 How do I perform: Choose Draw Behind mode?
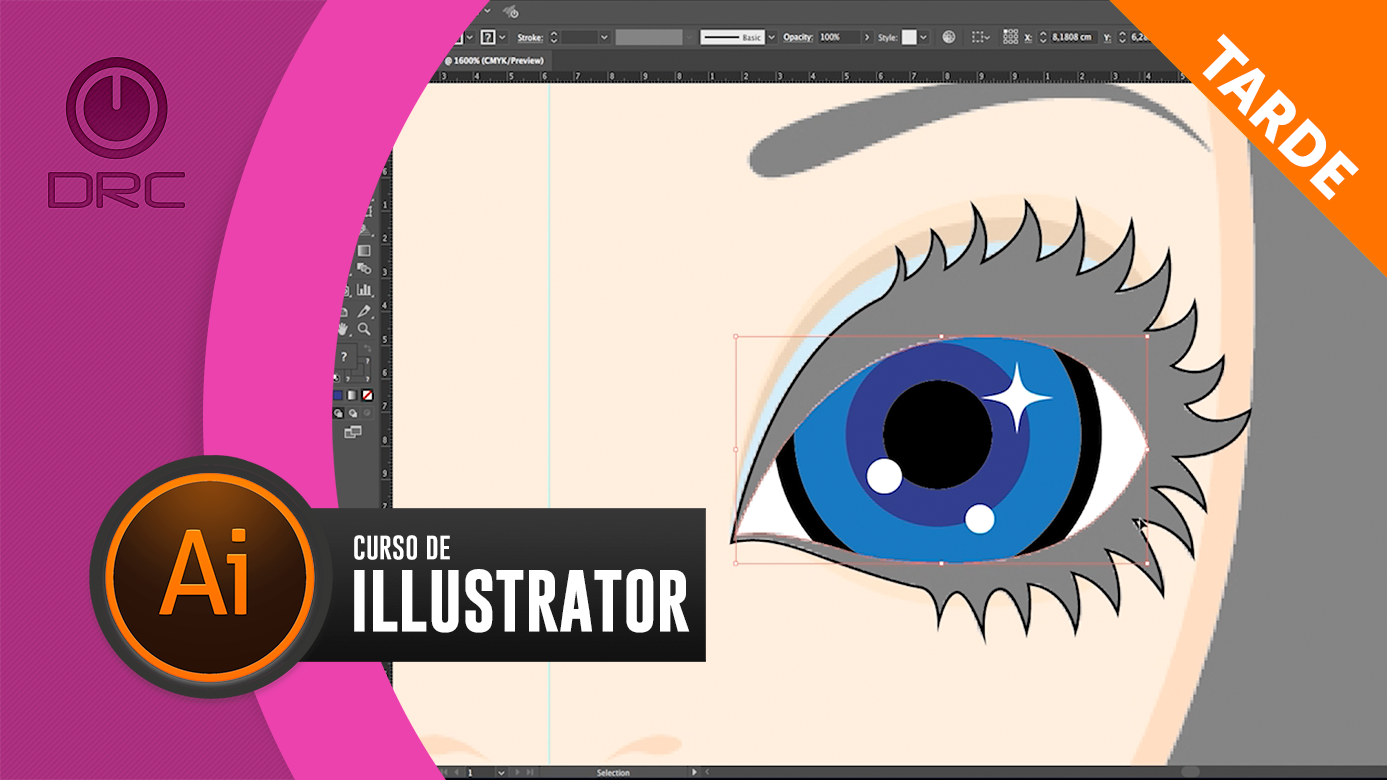[353, 413]
